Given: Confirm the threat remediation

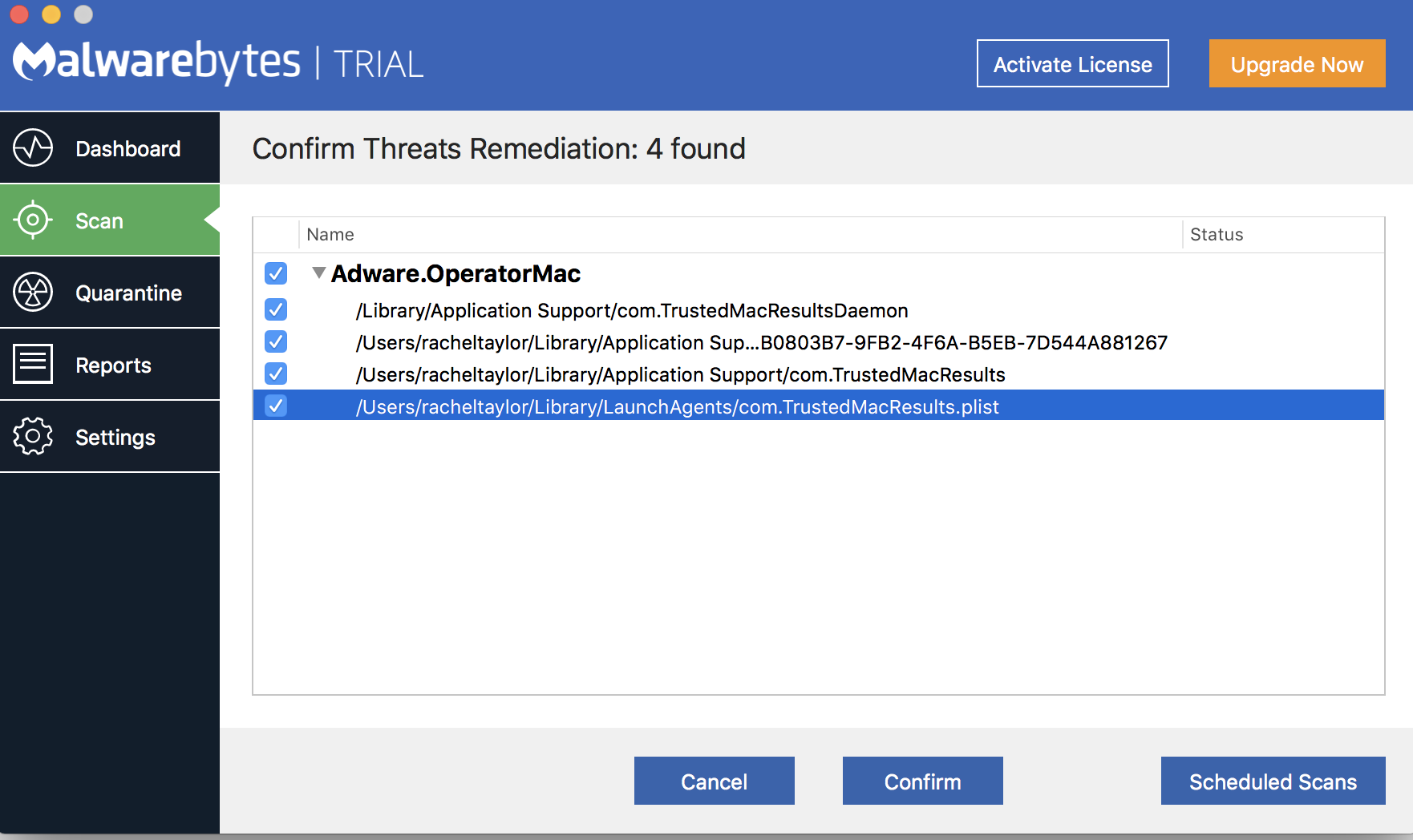Looking at the screenshot, I should pos(923,781).
